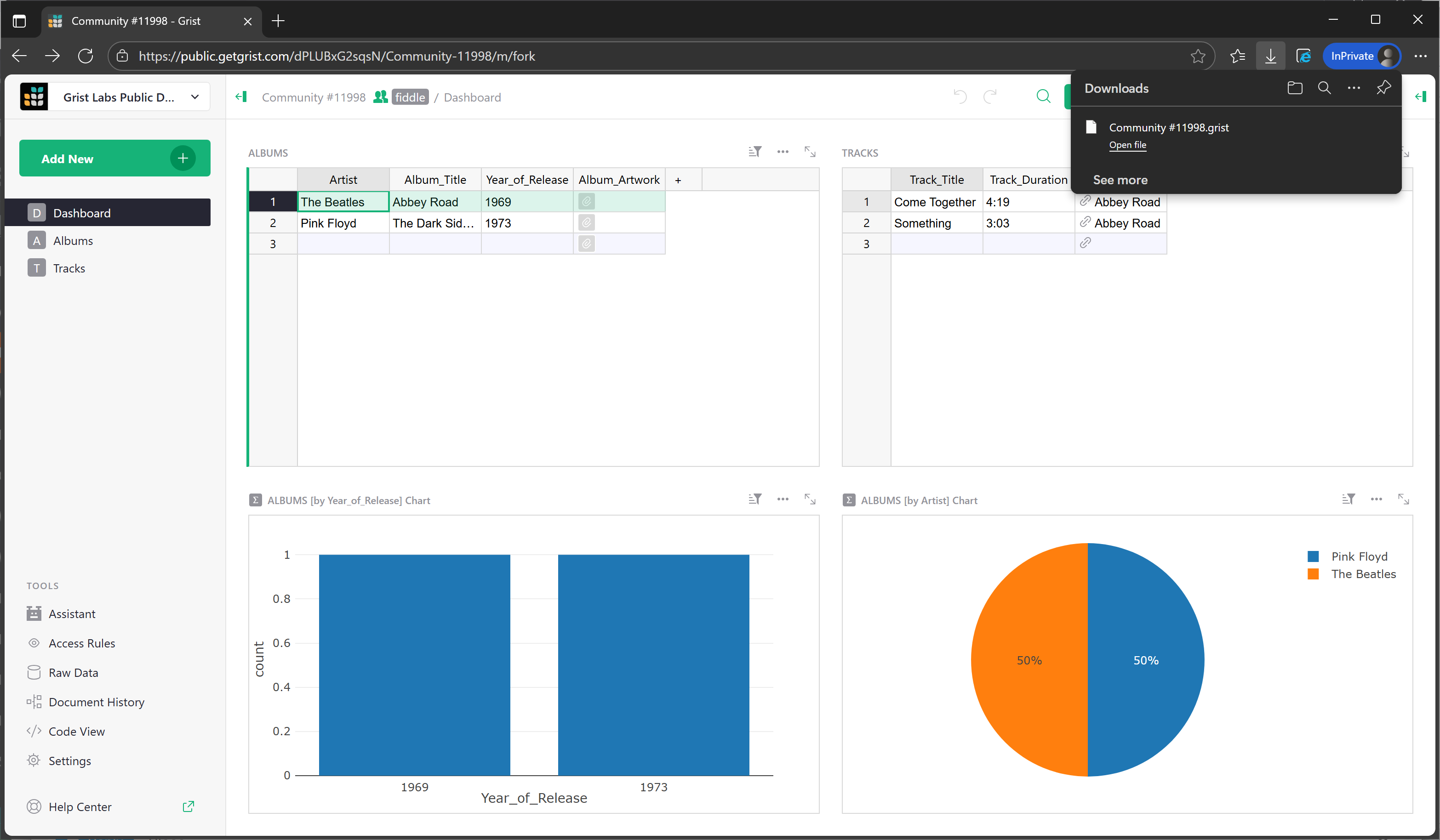Expand the ALBUMS widget to full view
This screenshot has width=1440, height=840.
810,152
